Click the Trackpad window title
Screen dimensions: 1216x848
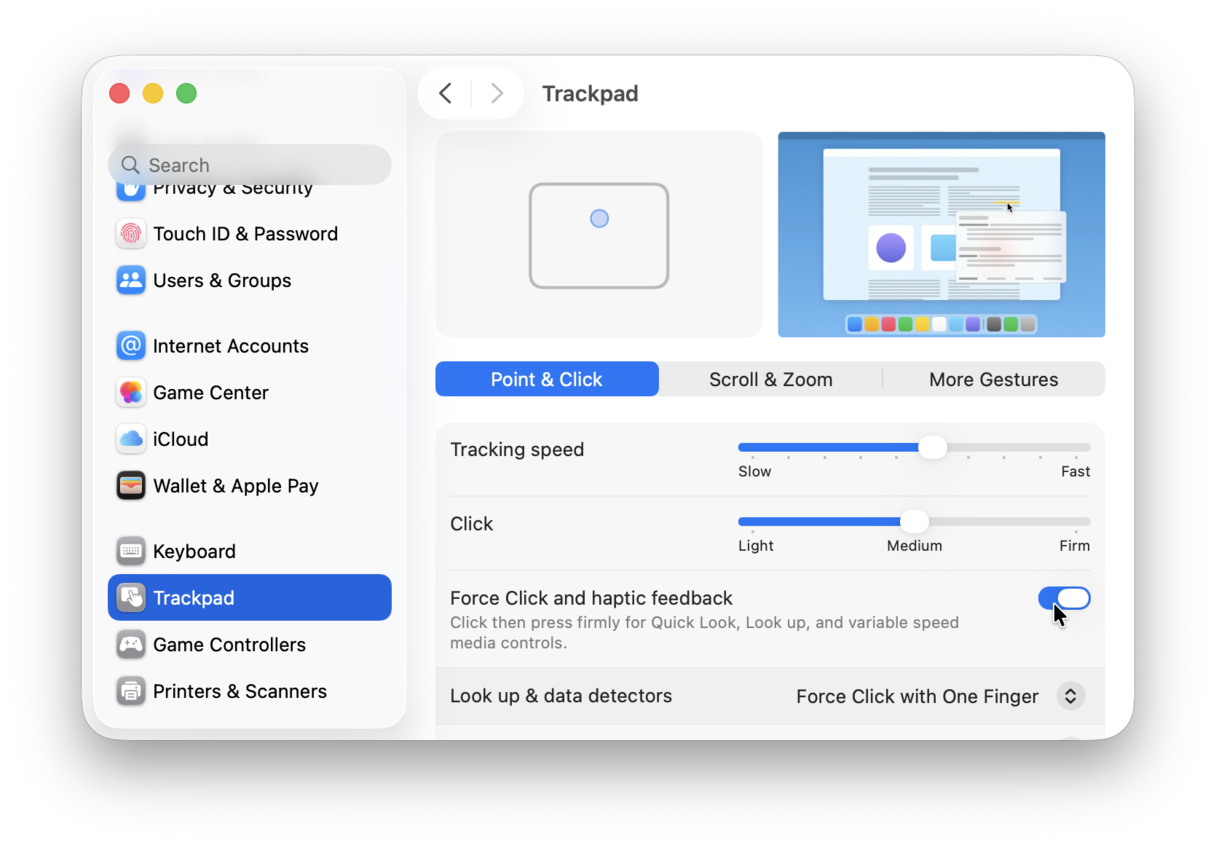point(590,93)
